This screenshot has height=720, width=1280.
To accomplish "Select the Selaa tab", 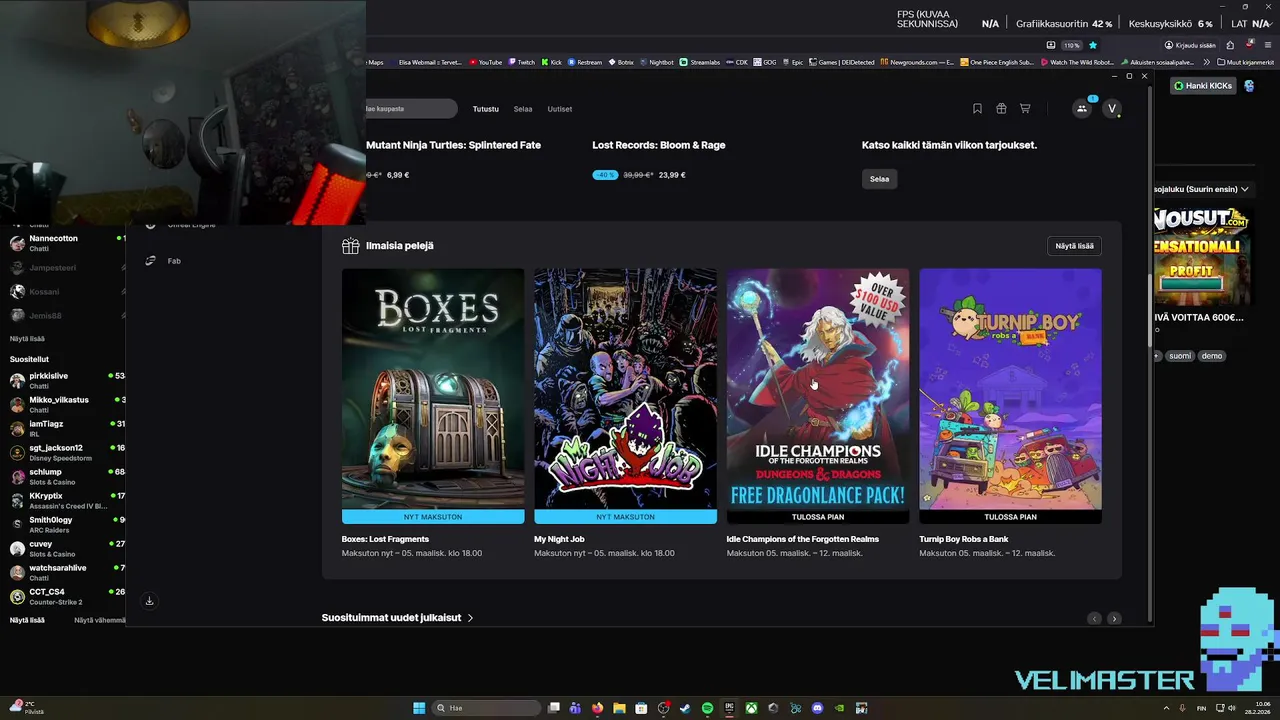I will coord(523,109).
